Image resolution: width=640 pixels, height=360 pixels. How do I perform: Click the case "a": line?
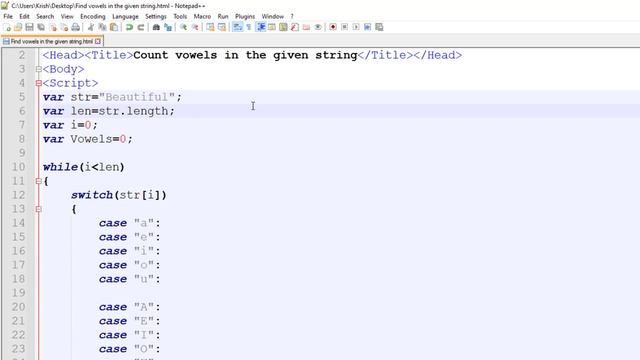(x=129, y=223)
